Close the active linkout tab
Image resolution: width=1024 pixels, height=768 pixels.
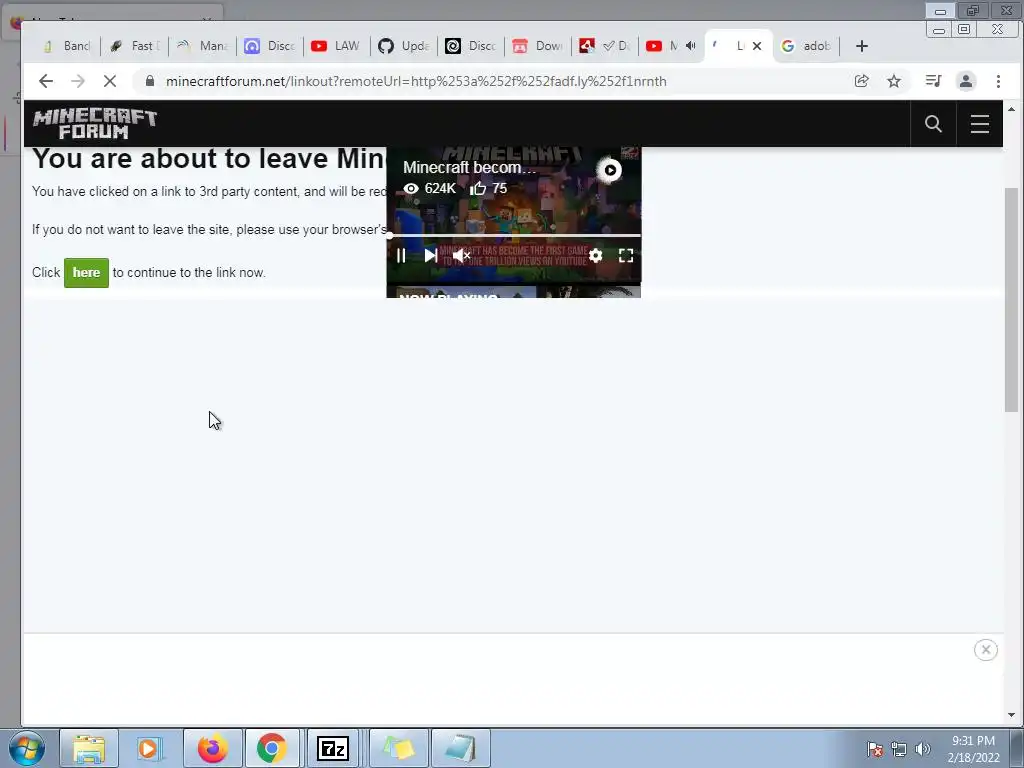click(757, 46)
